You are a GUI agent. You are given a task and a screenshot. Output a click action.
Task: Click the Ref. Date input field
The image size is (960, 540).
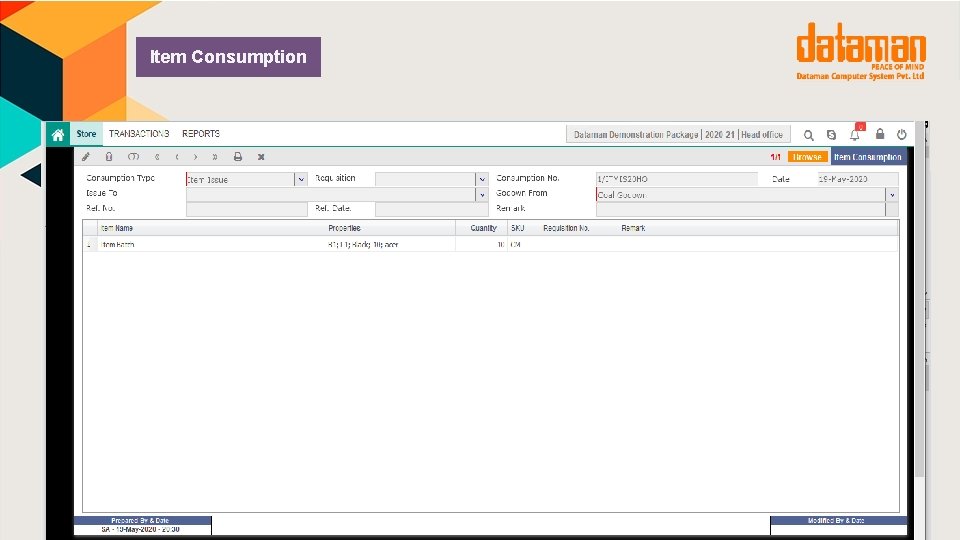tap(432, 209)
